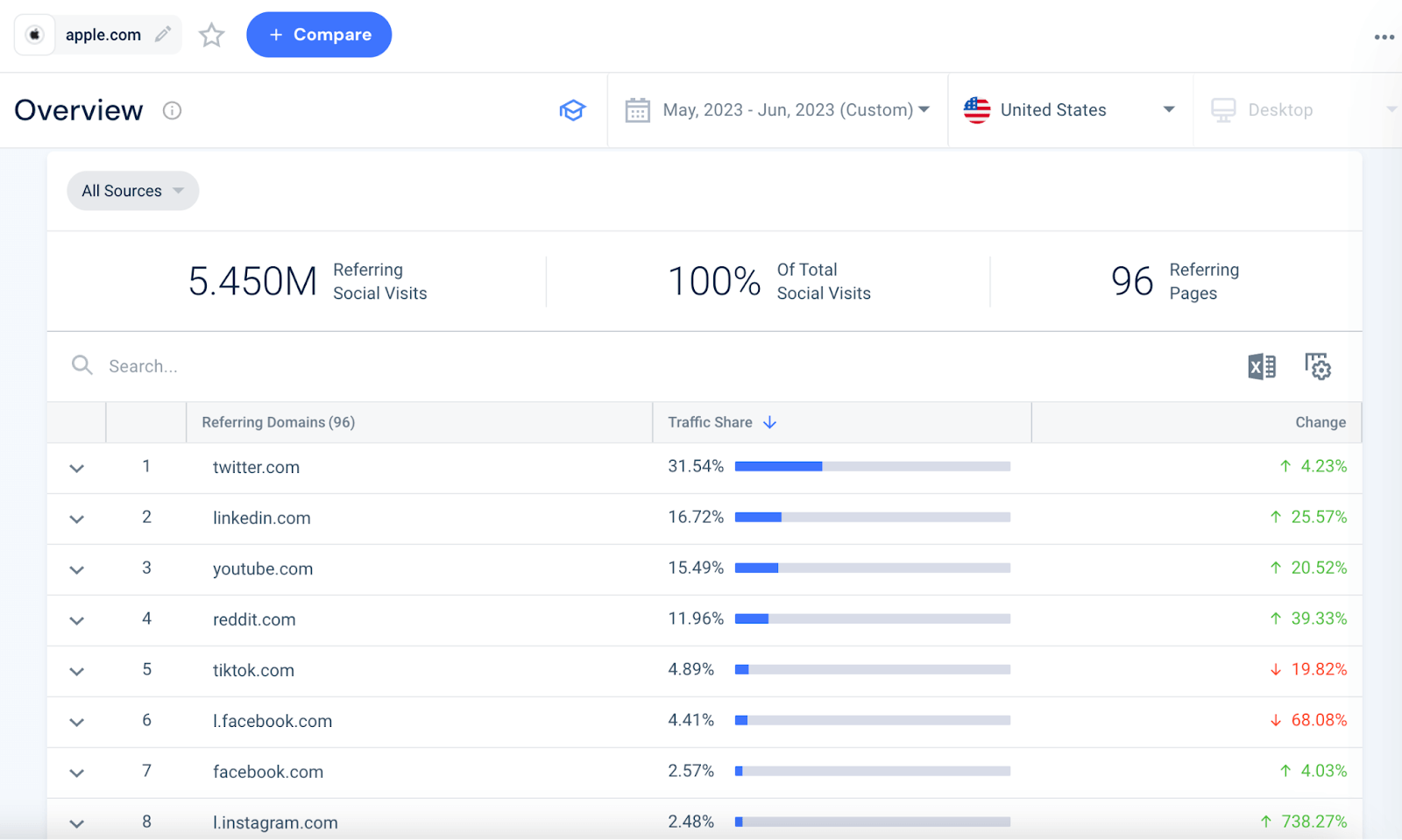Click the United States flag icon
This screenshot has width=1402, height=840.
977,110
